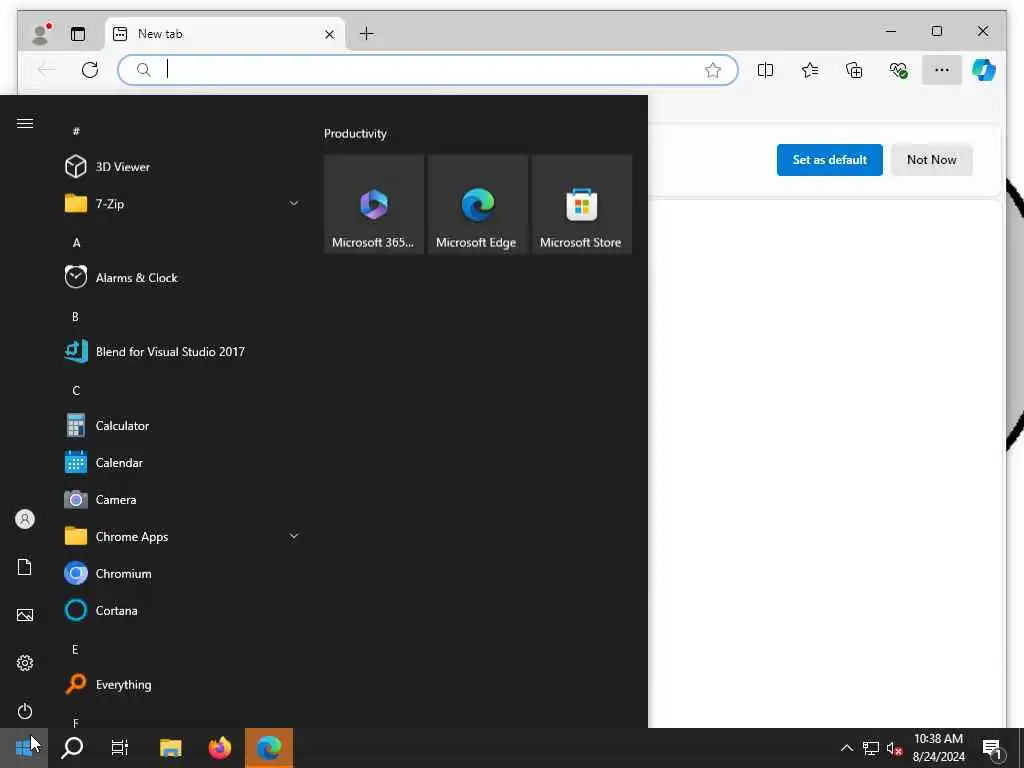Add this page to favorites star
Screen dimensions: 1024x768
tap(712, 70)
